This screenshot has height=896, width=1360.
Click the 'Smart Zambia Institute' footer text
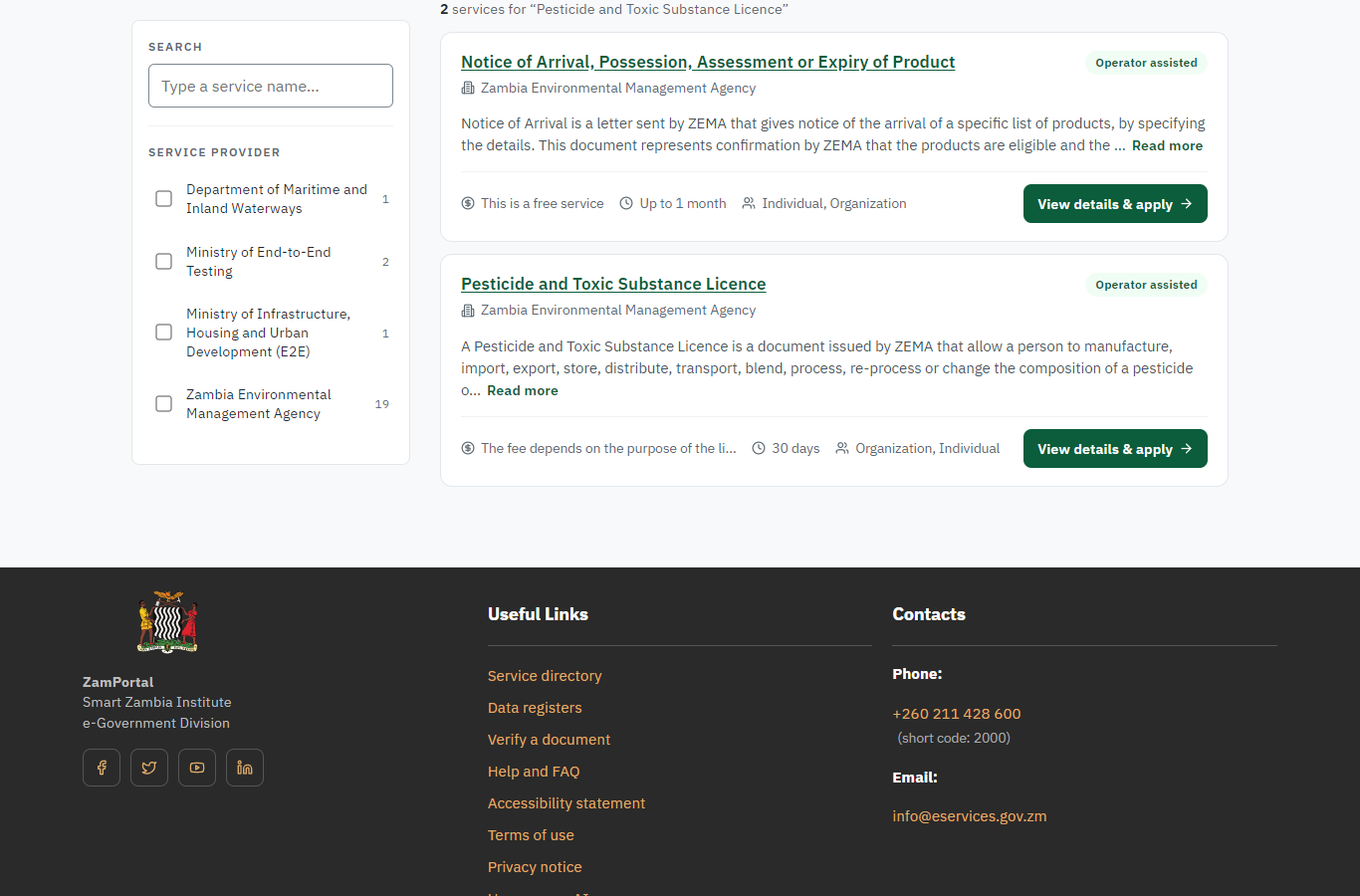coord(157,703)
